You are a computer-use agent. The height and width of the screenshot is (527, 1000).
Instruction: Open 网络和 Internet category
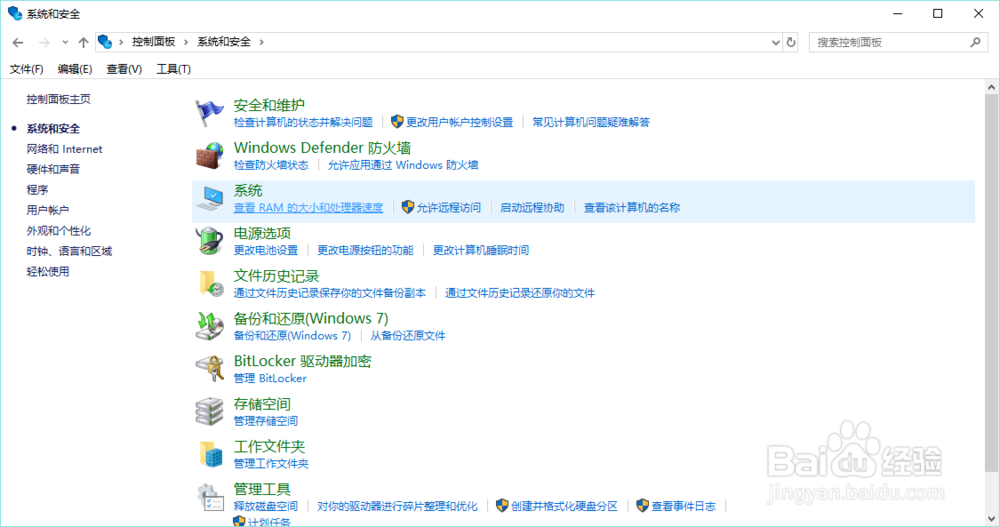[64, 149]
